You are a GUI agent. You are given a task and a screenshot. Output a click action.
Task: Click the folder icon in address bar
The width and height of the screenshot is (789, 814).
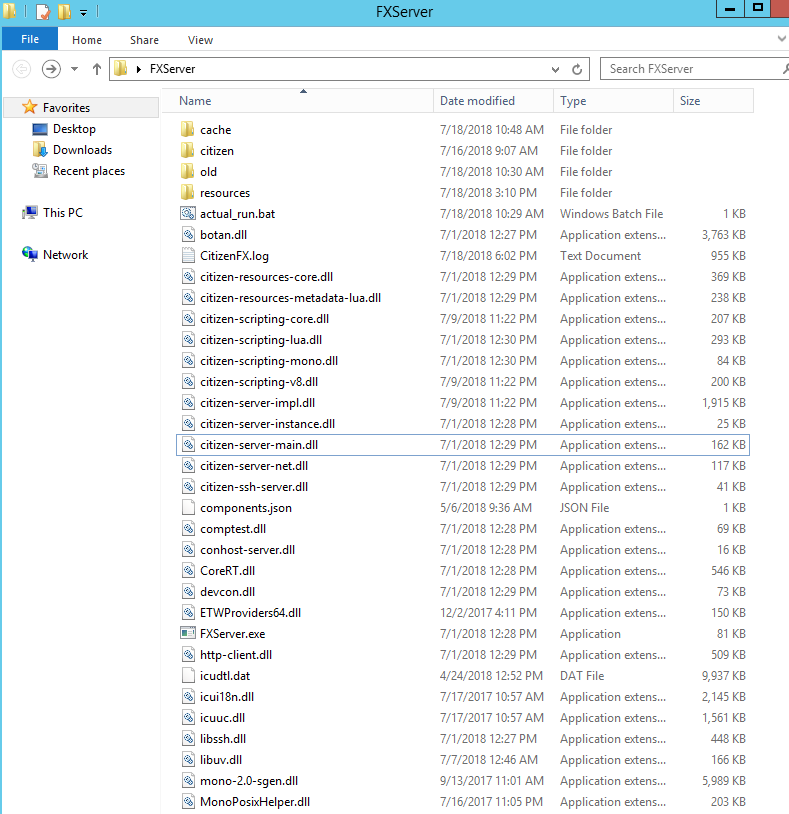[x=120, y=69]
